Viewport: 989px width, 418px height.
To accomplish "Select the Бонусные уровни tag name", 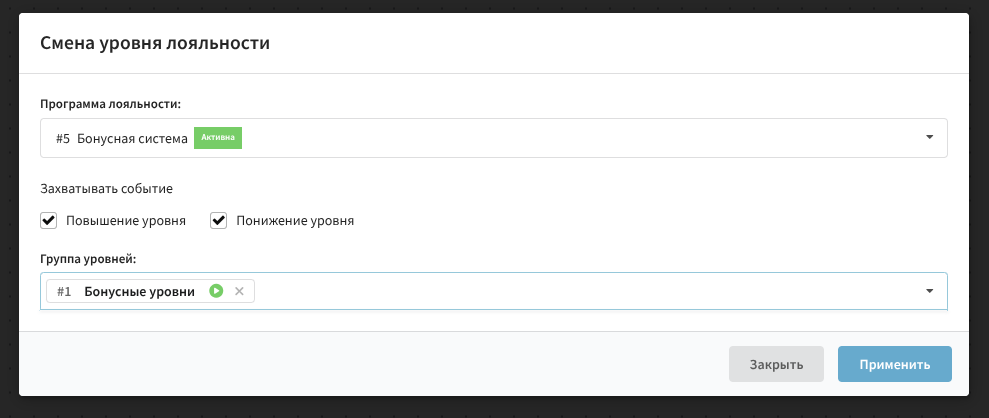I will 140,291.
